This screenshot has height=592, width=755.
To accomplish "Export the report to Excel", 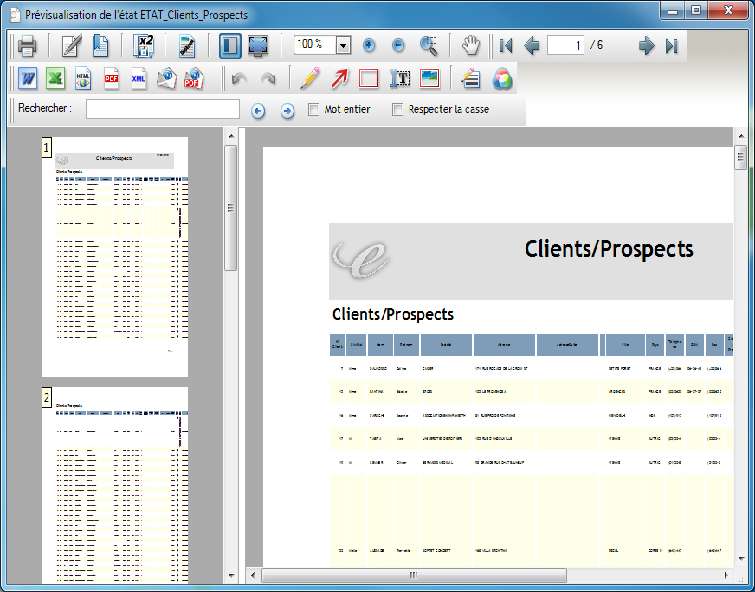I will (55, 79).
